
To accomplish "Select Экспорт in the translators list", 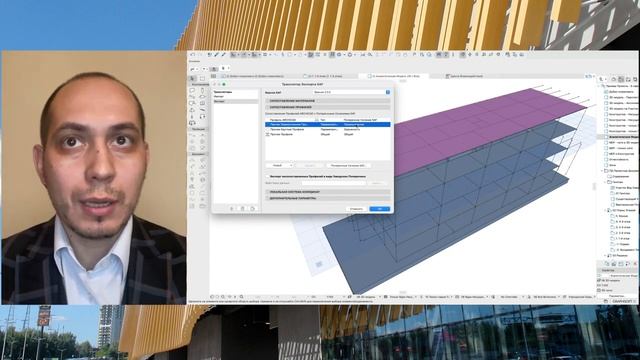I will coord(236,101).
